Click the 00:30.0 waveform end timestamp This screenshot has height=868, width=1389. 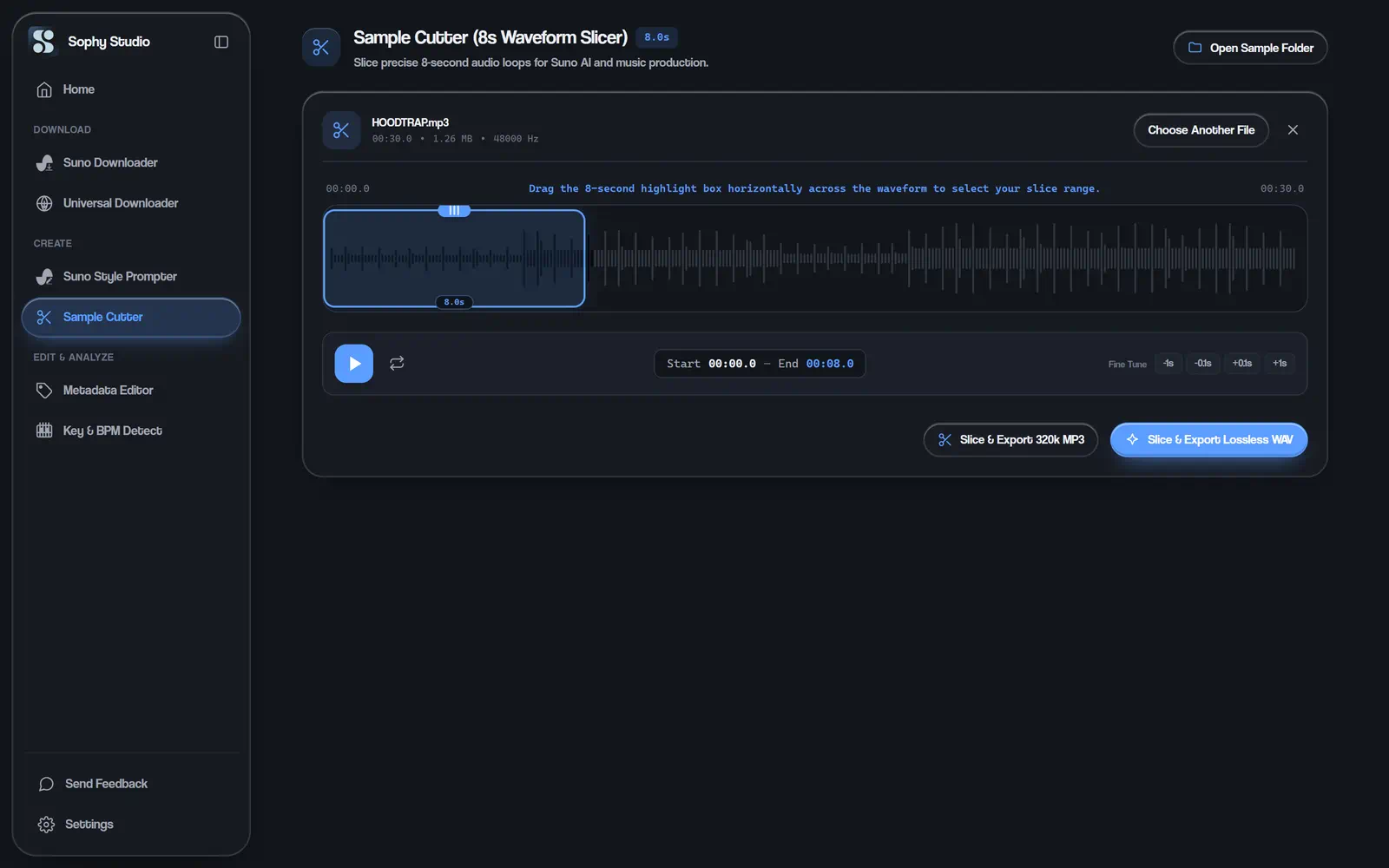click(x=1282, y=188)
